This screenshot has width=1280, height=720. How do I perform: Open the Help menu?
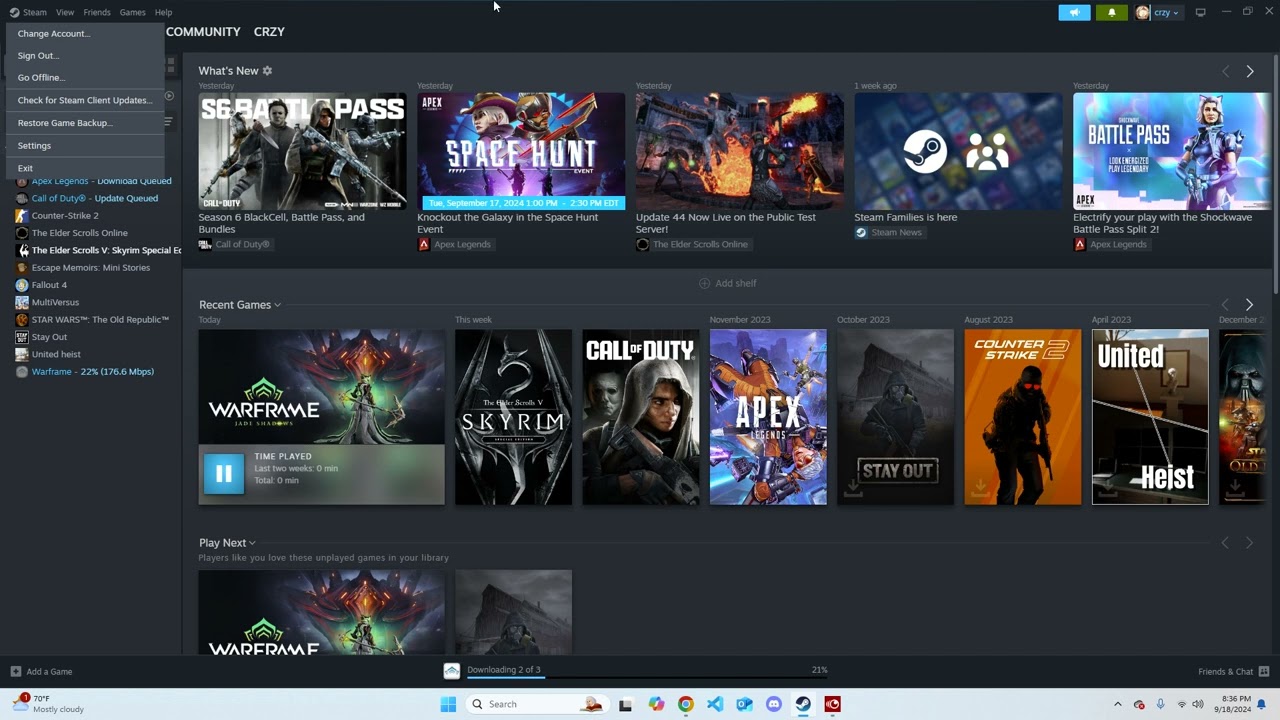(163, 12)
